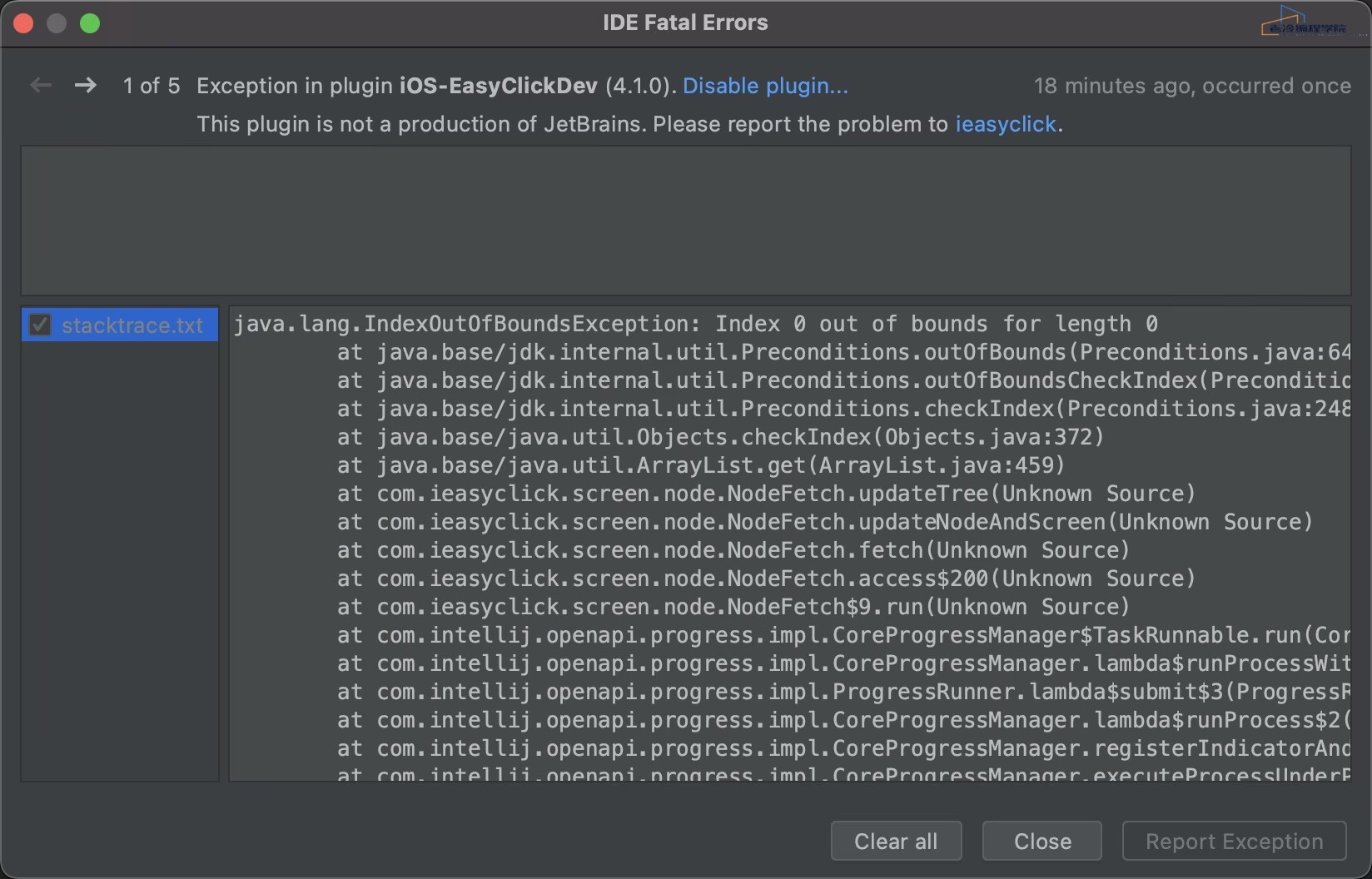Image resolution: width=1372 pixels, height=879 pixels.
Task: Click the Close button
Action: (1042, 842)
